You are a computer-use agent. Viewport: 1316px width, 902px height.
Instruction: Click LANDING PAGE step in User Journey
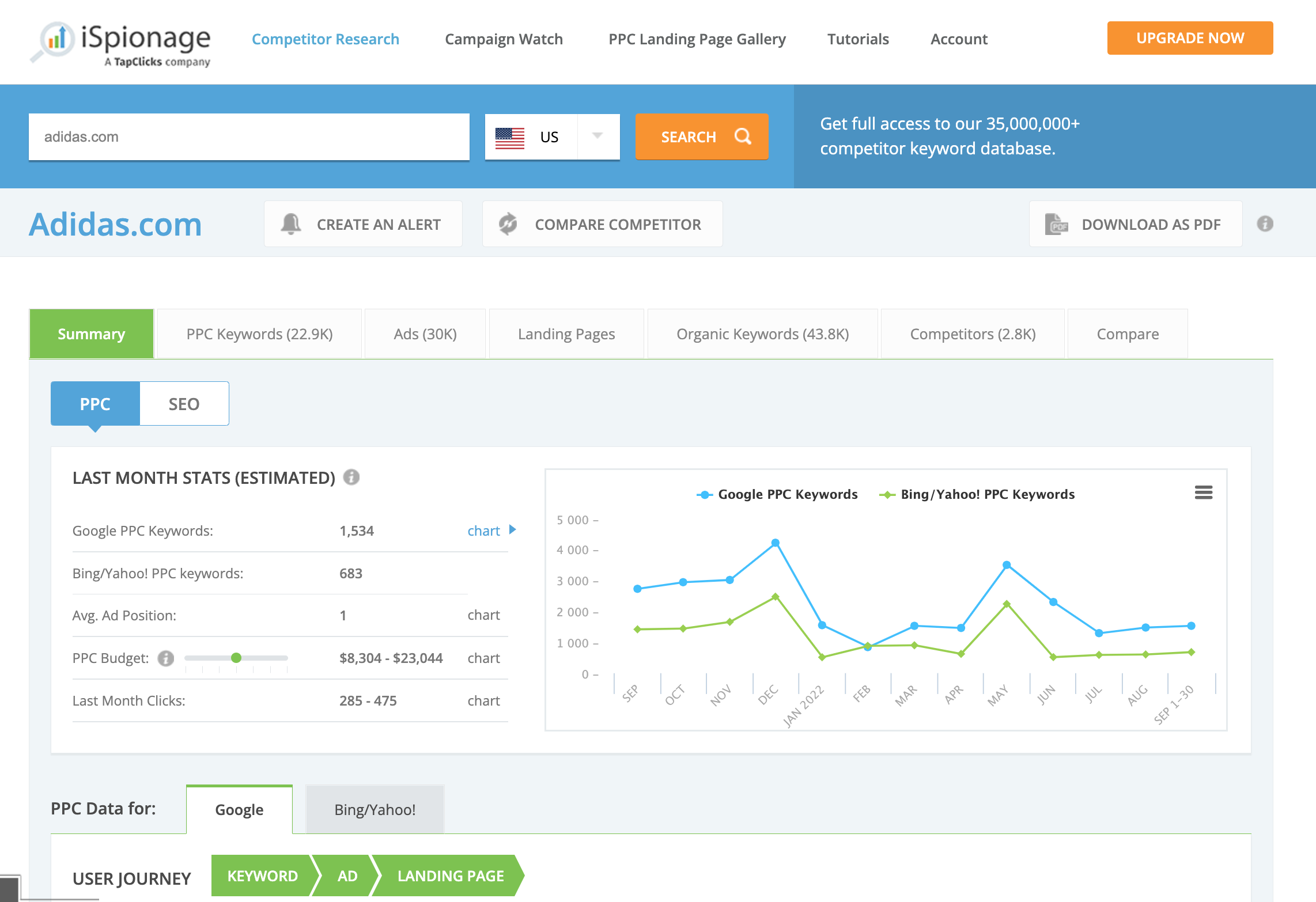pos(451,876)
